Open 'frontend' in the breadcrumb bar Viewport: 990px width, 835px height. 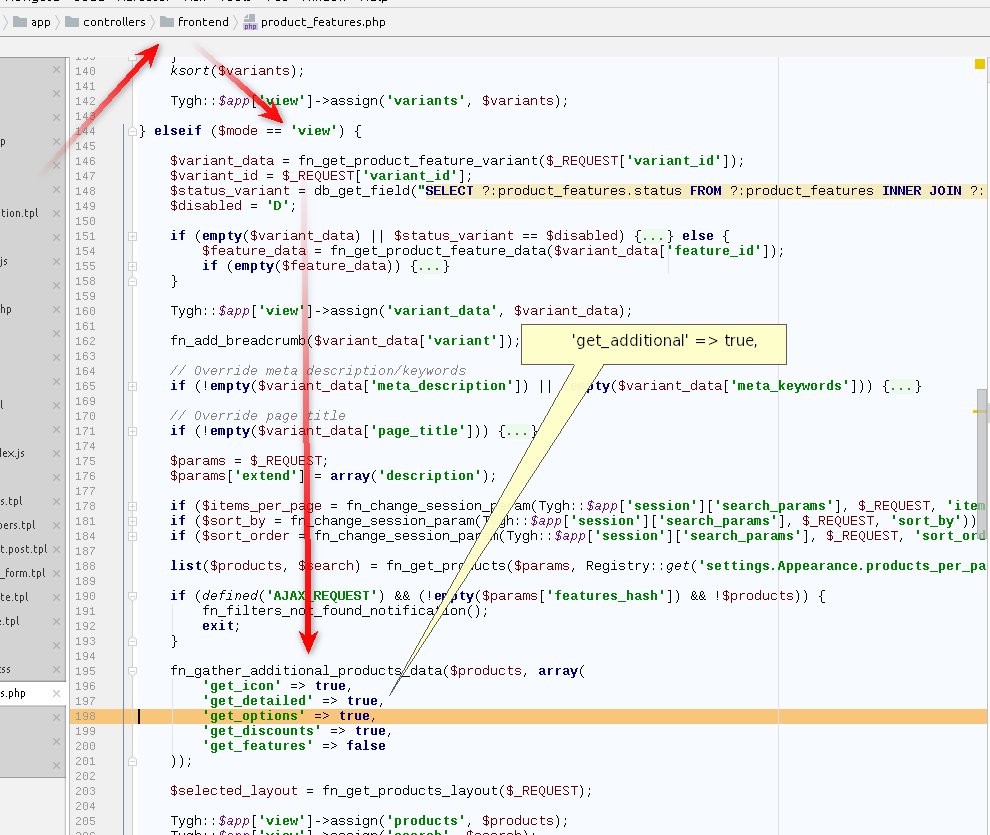(x=203, y=22)
